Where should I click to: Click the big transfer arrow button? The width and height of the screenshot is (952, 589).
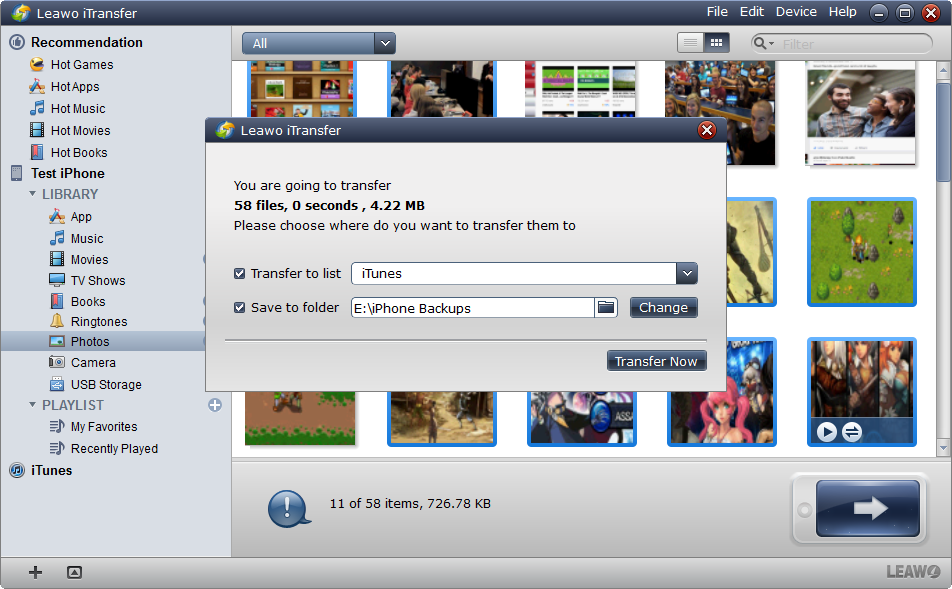[867, 508]
